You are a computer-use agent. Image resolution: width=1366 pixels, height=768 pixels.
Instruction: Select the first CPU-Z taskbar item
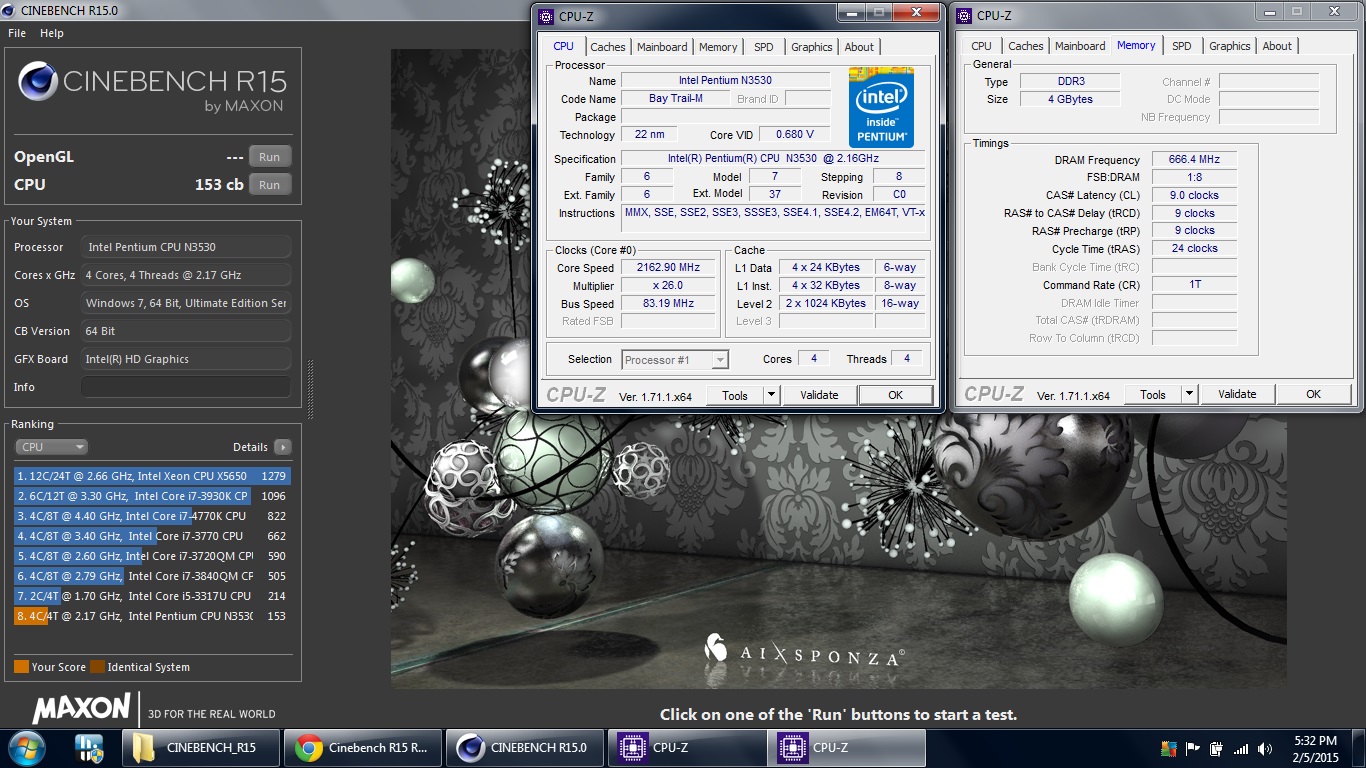tap(686, 747)
